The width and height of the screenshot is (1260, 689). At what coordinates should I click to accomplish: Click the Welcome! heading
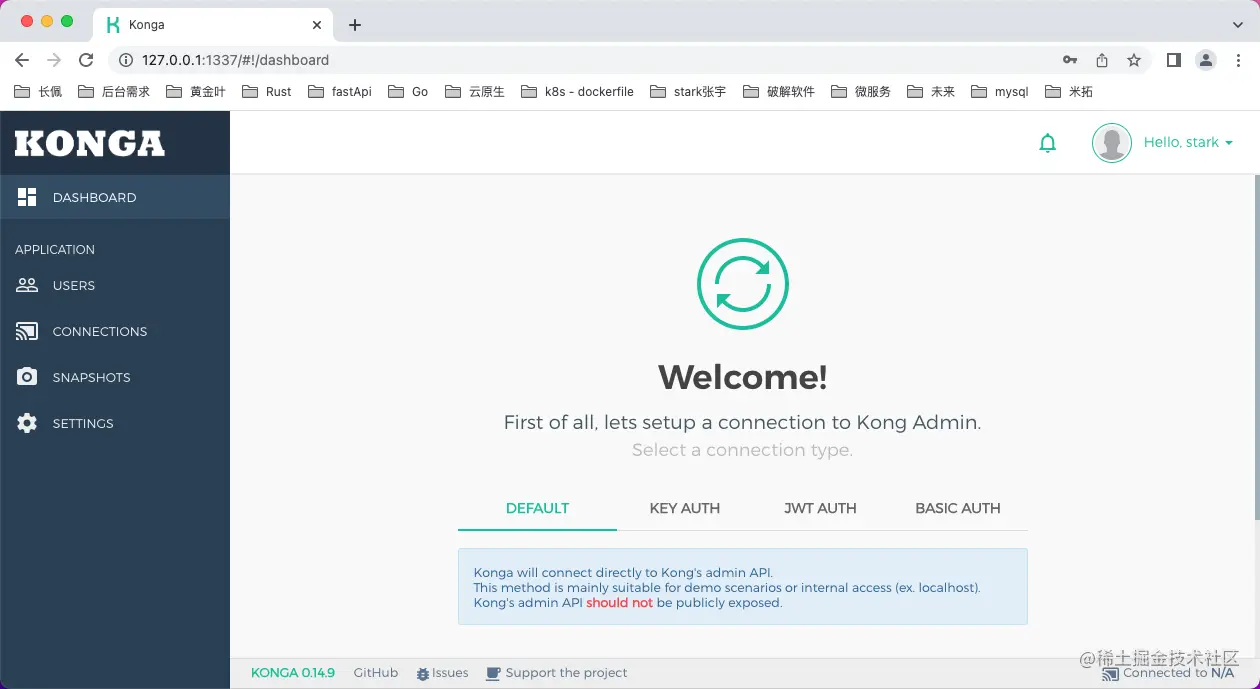743,377
